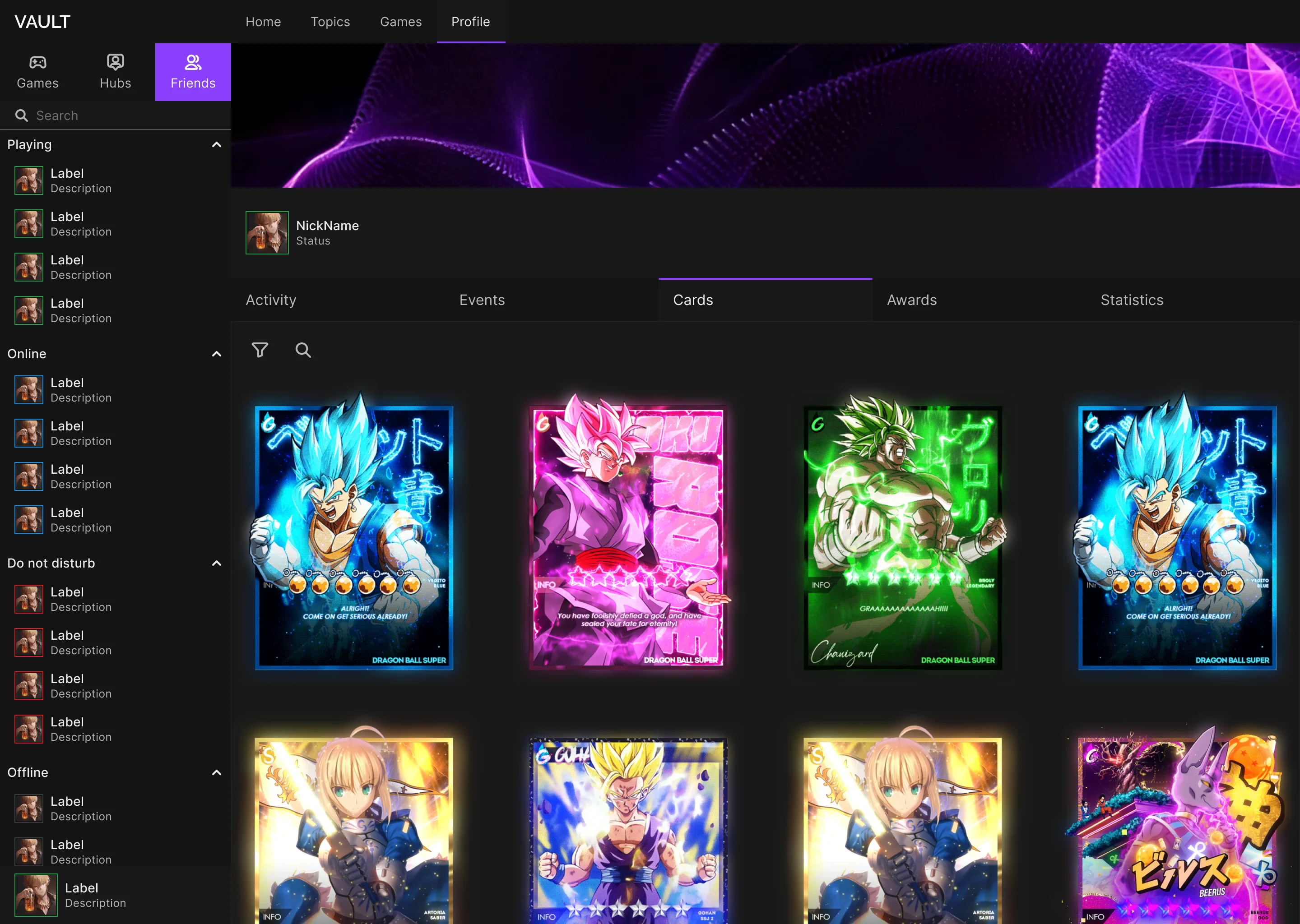Go to Home in top navigation
This screenshot has height=924, width=1300.
(x=263, y=22)
